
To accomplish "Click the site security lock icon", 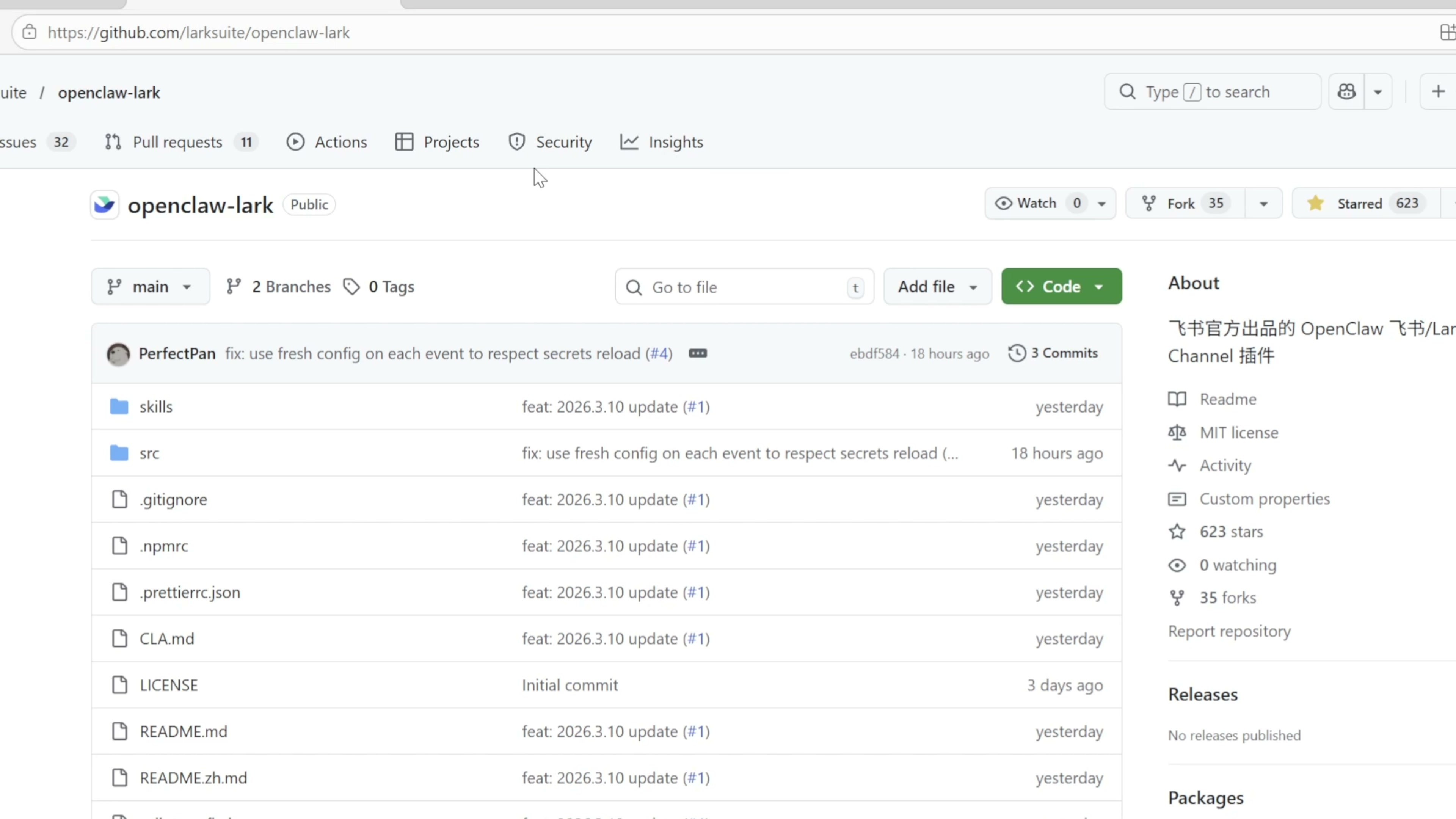I will [30, 33].
